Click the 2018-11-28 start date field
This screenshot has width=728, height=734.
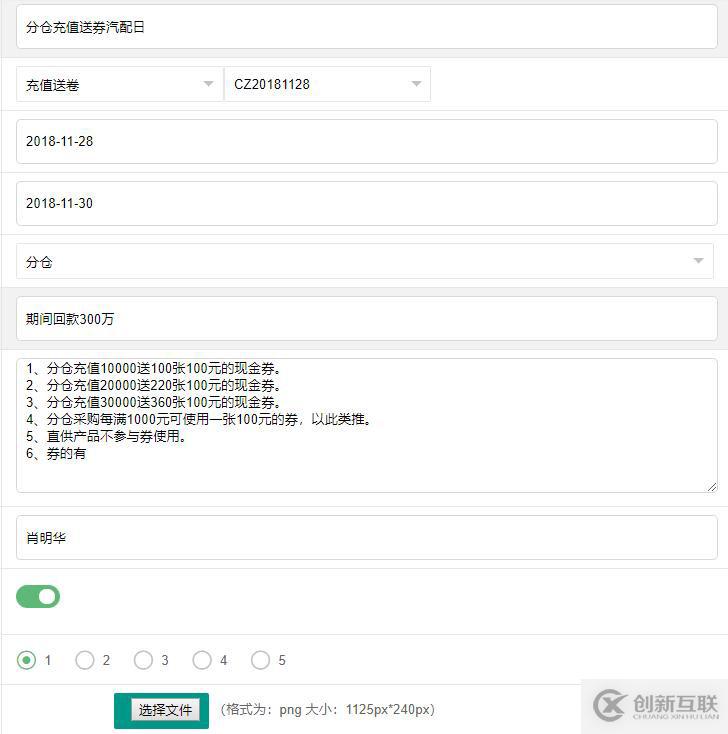tap(367, 141)
